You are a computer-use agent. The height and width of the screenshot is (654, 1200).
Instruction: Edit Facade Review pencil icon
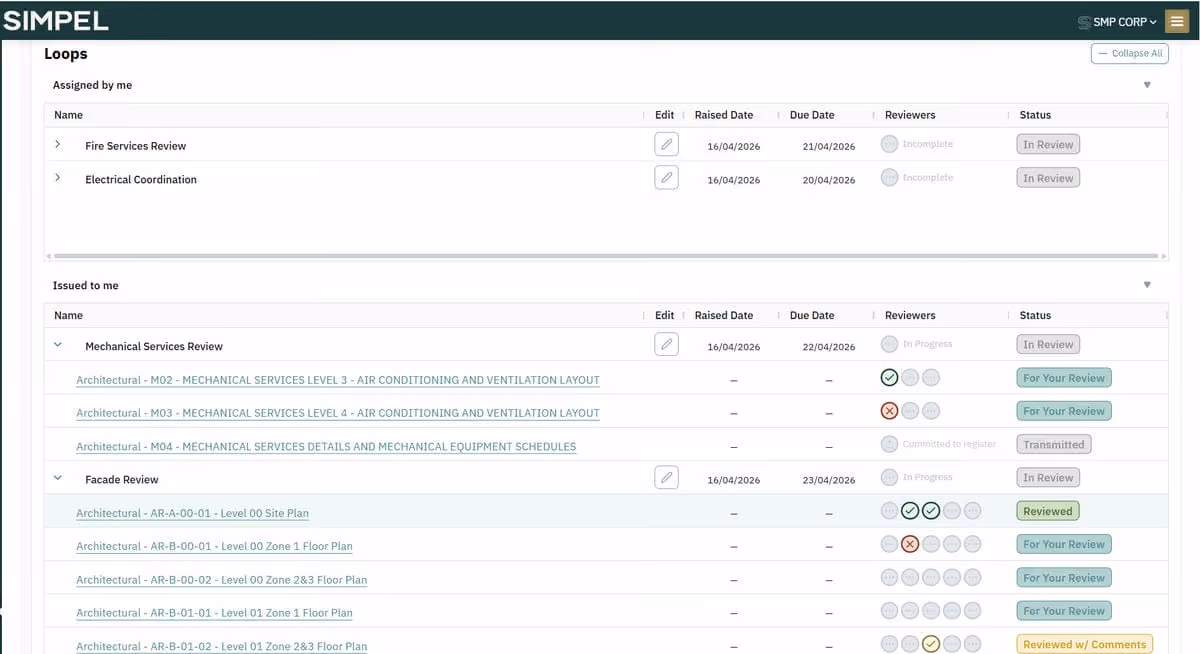(x=666, y=477)
